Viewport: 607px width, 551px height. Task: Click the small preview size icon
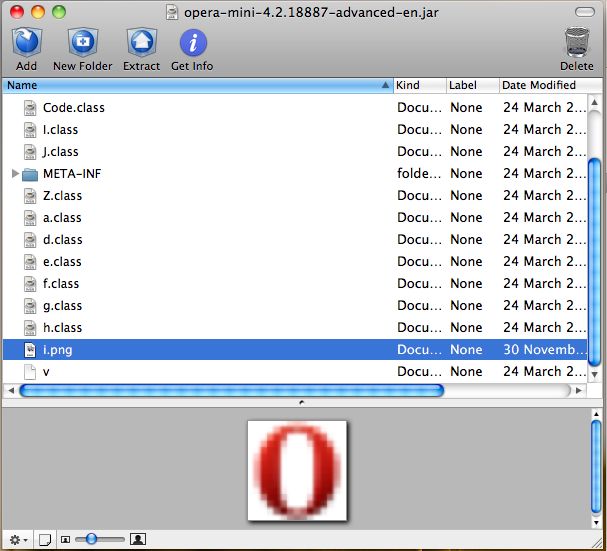click(x=65, y=539)
